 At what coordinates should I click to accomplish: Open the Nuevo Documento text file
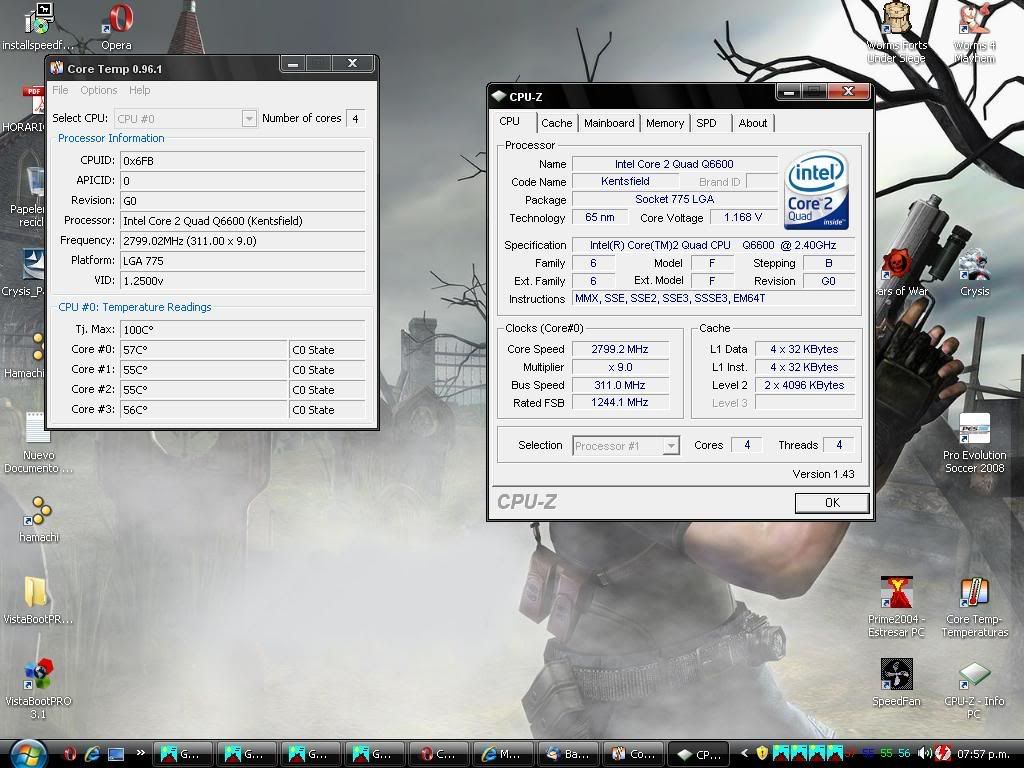click(x=38, y=443)
